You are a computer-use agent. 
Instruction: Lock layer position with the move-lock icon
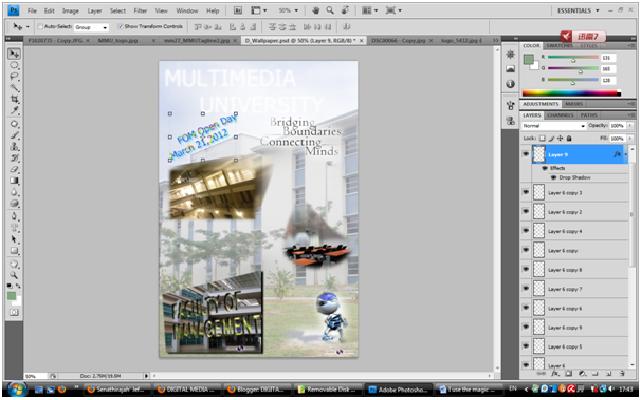[560, 138]
